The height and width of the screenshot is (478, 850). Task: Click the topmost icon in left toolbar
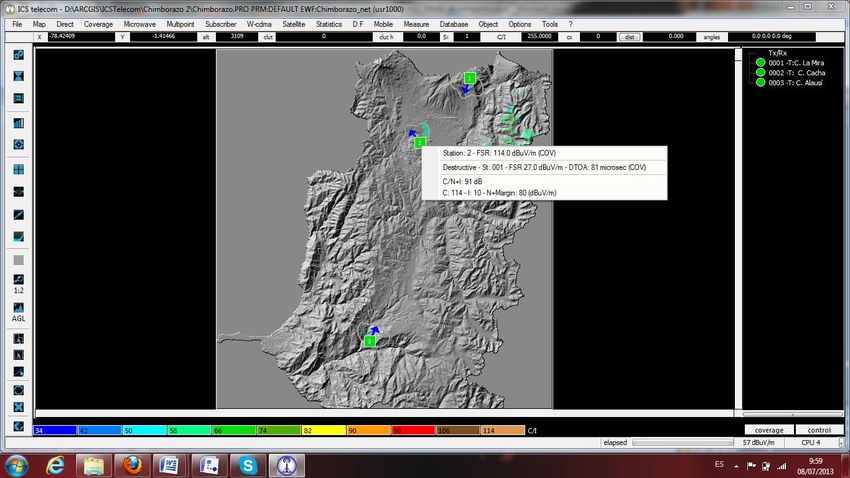19,53
